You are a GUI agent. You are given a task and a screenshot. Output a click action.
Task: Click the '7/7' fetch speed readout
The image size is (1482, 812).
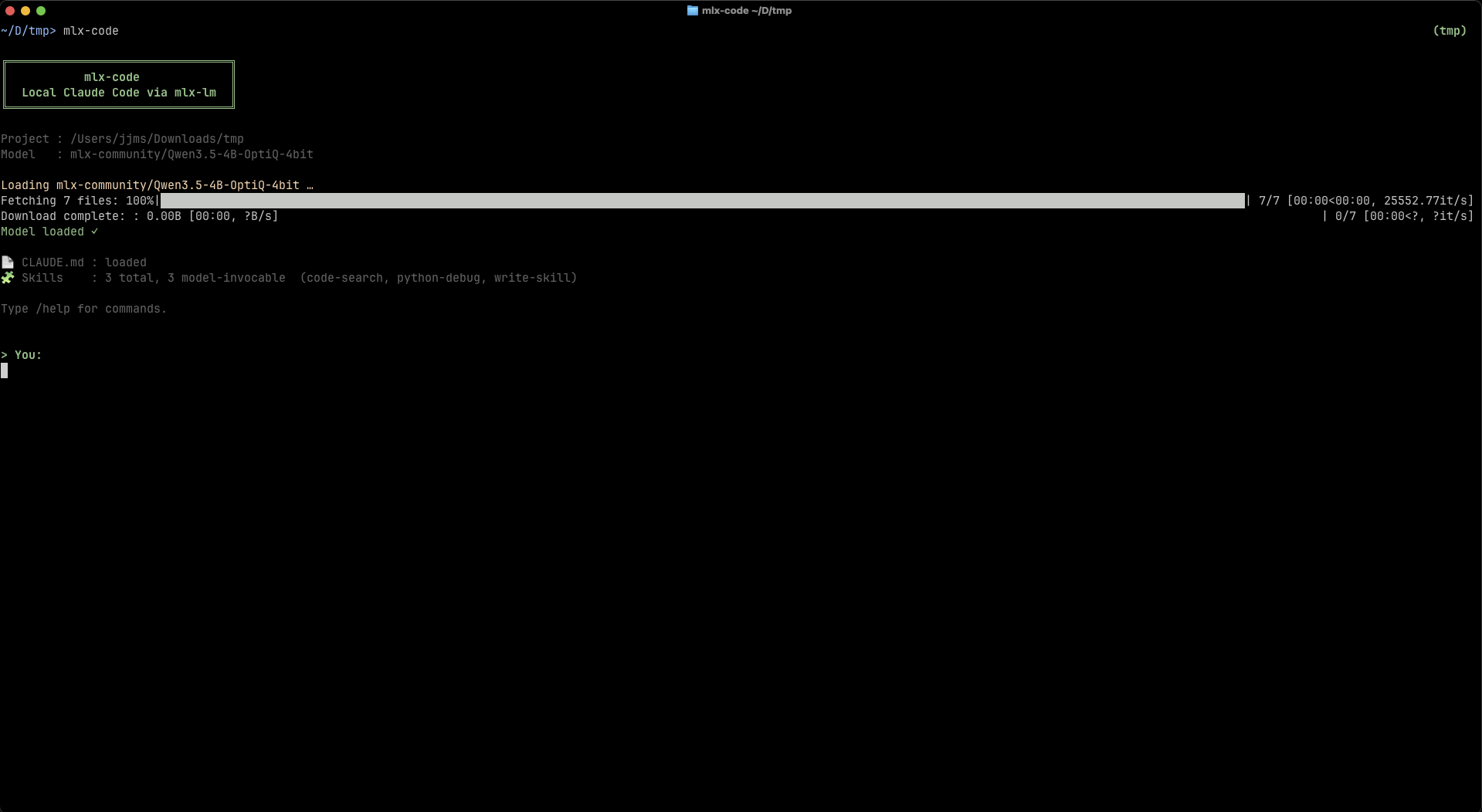(1366, 201)
